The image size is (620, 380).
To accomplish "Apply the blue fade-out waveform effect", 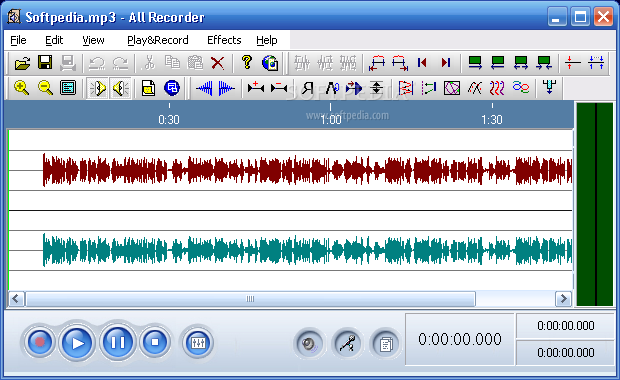I will click(x=227, y=88).
